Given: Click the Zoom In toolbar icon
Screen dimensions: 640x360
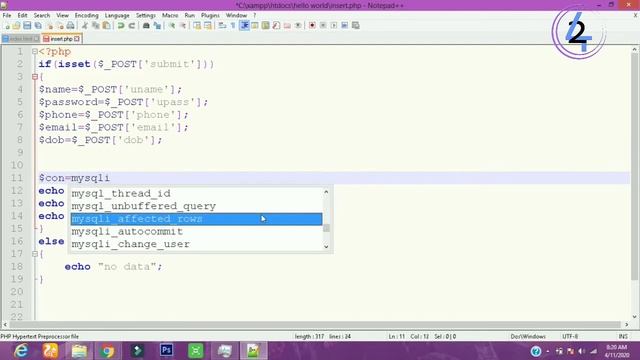Looking at the screenshot, I should (x=172, y=26).
